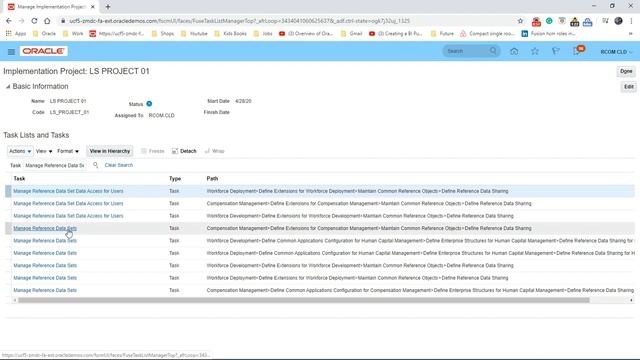
Task: Open the Chrome three-dot menu
Action: [631, 21]
